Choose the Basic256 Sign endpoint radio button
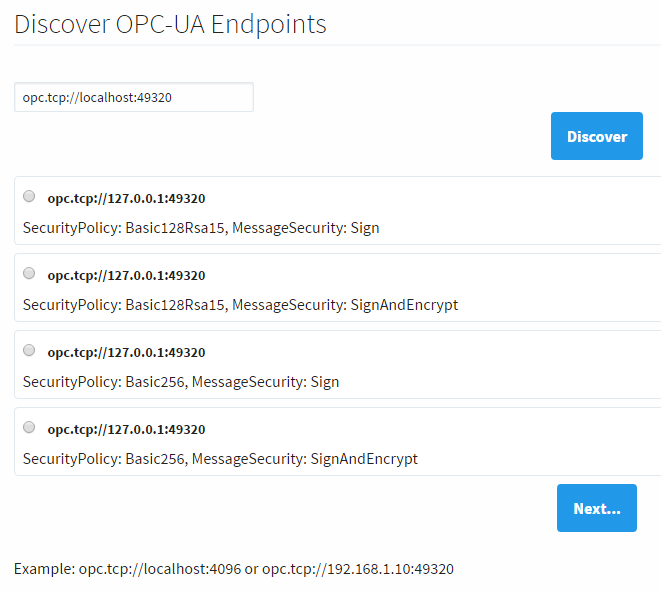The image size is (661, 592). (29, 350)
